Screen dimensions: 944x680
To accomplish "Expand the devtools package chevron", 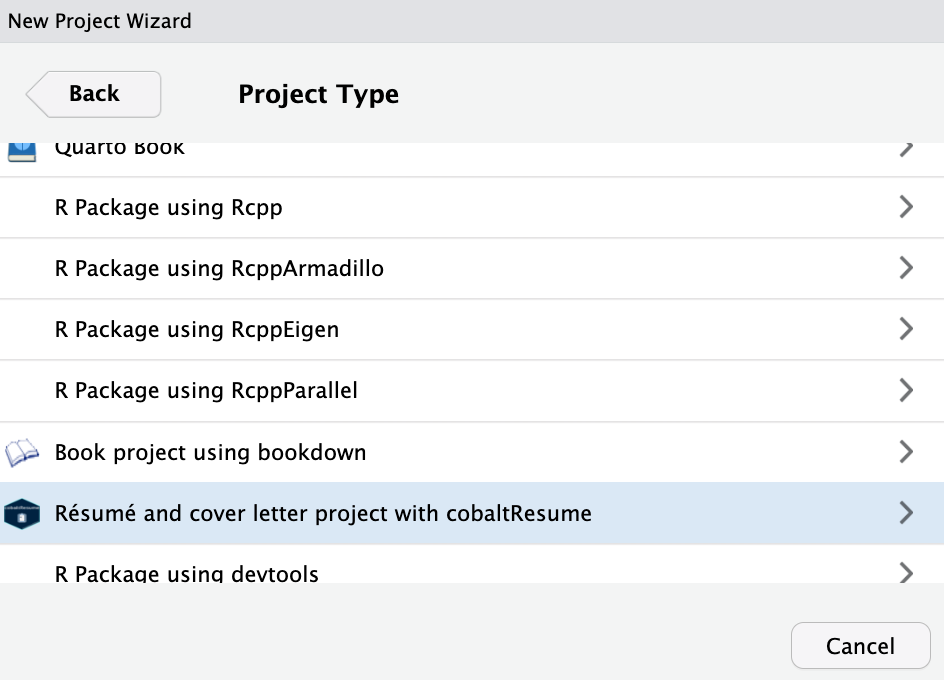I will [906, 572].
